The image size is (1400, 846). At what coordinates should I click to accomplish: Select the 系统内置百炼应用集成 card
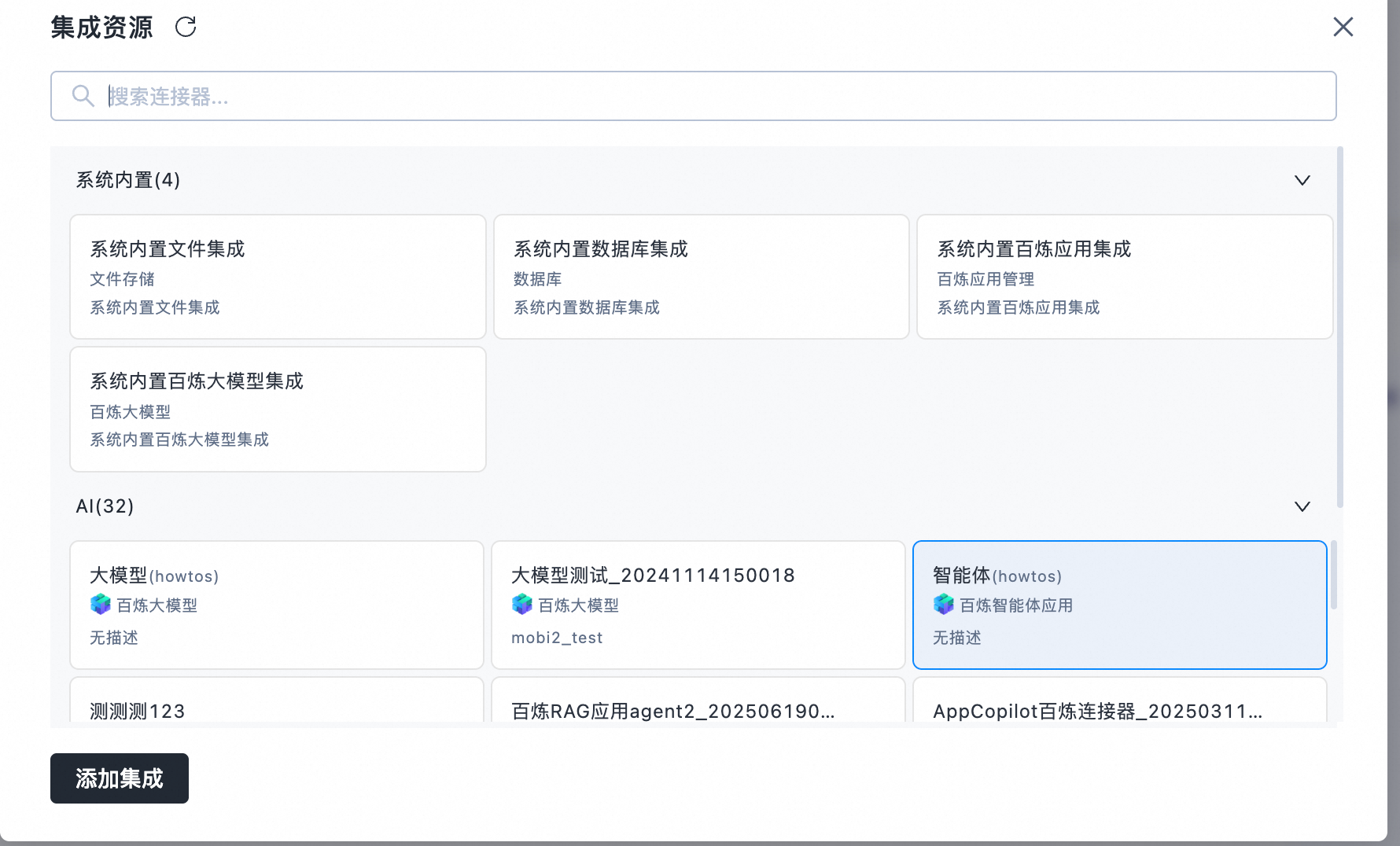click(x=1125, y=277)
